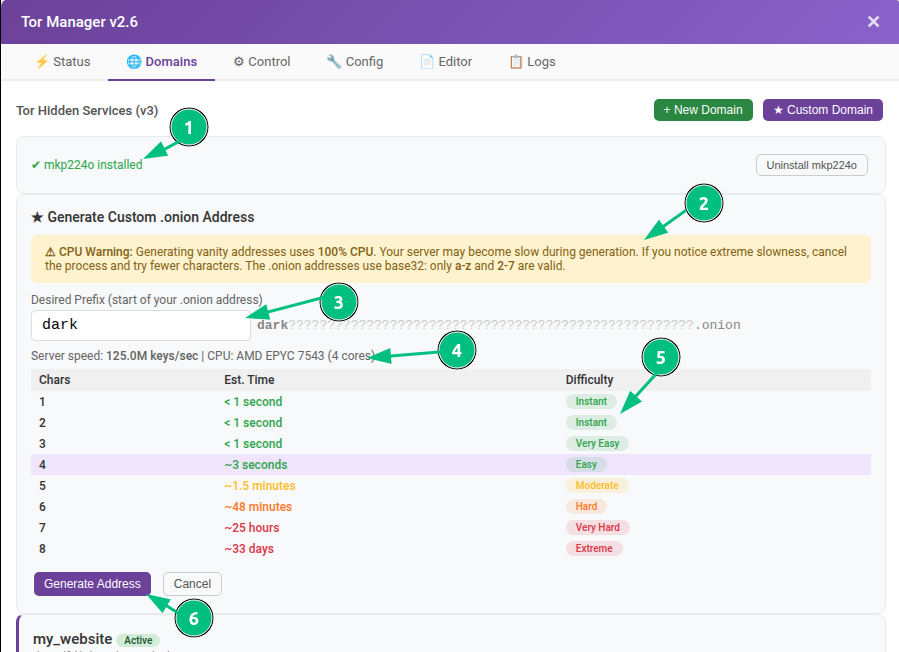Click the 'mkp224o installed' status text

tap(87, 165)
